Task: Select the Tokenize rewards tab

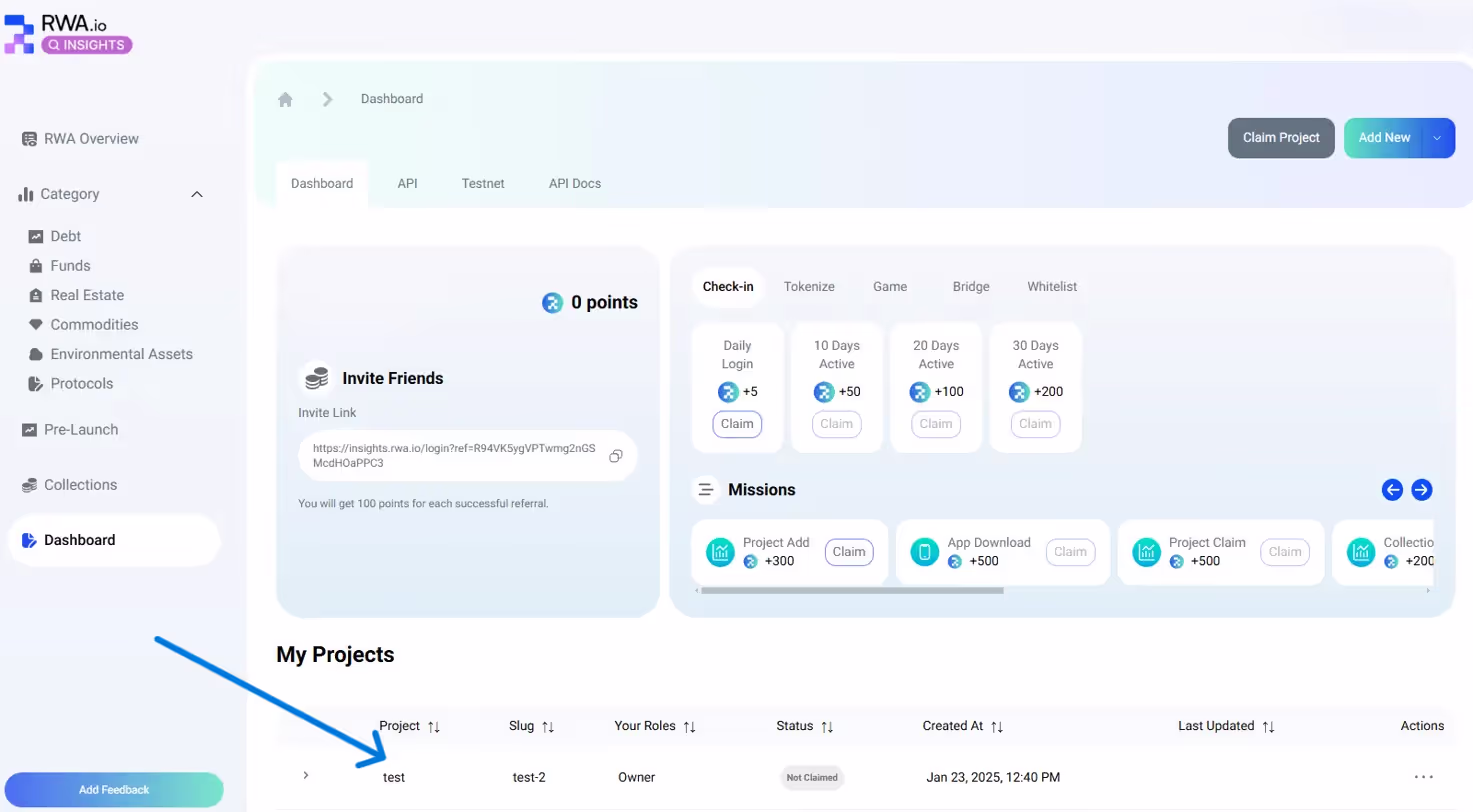Action: point(809,287)
